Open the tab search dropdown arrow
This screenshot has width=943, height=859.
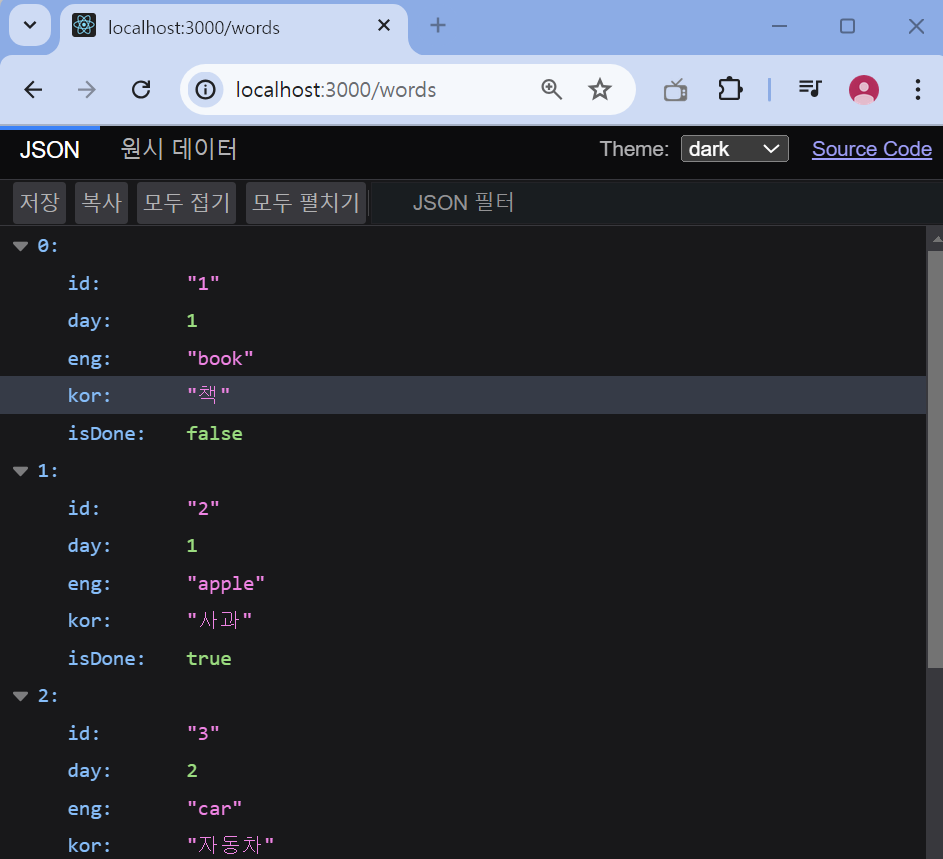(x=30, y=26)
